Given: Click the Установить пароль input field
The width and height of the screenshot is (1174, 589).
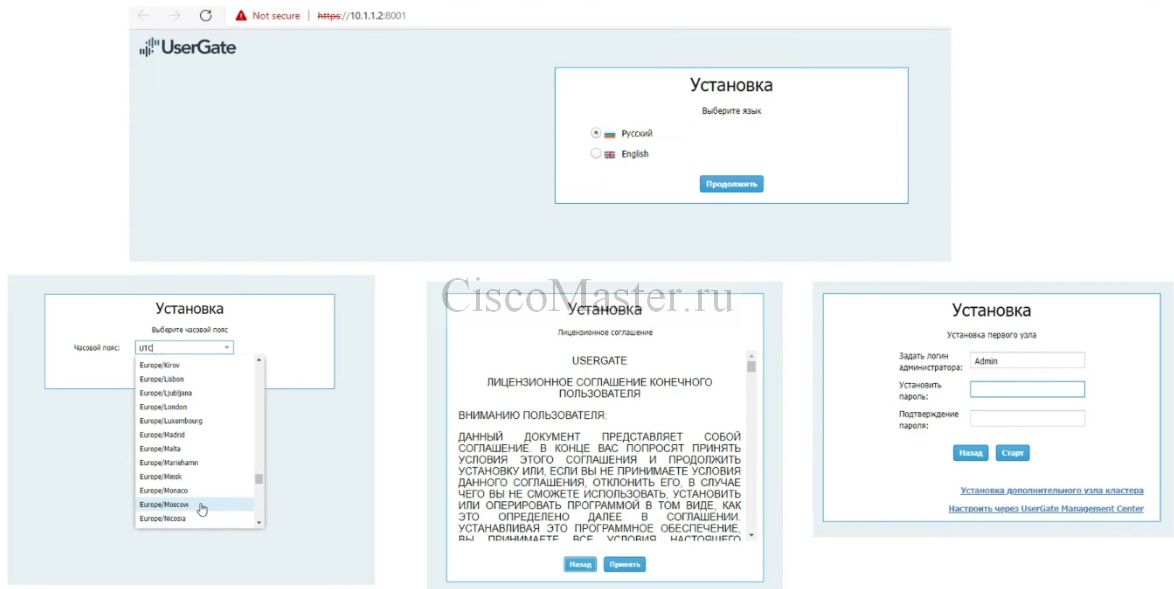Looking at the screenshot, I should point(1027,389).
